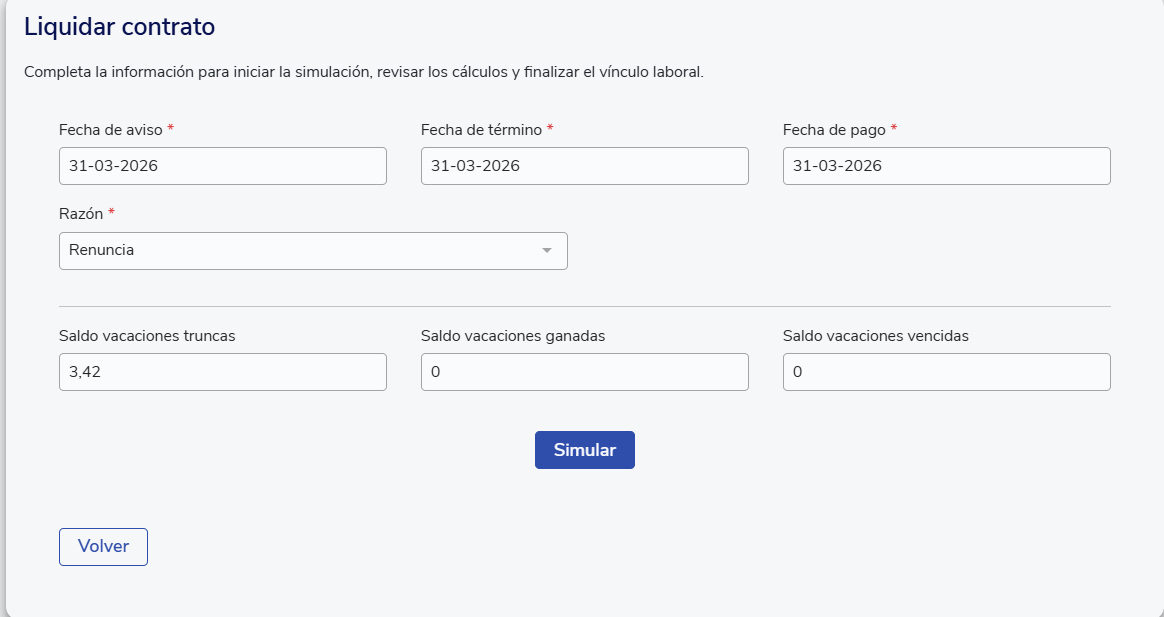This screenshot has width=1164, height=617.
Task: Click the Razón dropdown arrow icon
Action: (546, 251)
